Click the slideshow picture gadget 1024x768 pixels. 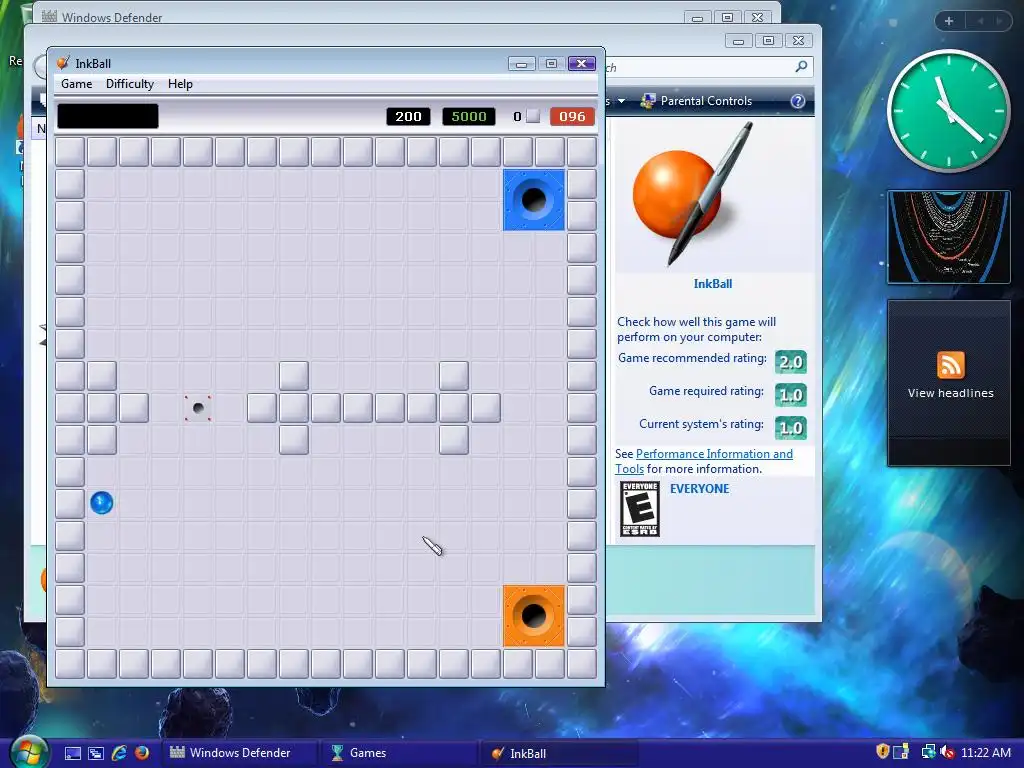pyautogui.click(x=948, y=237)
